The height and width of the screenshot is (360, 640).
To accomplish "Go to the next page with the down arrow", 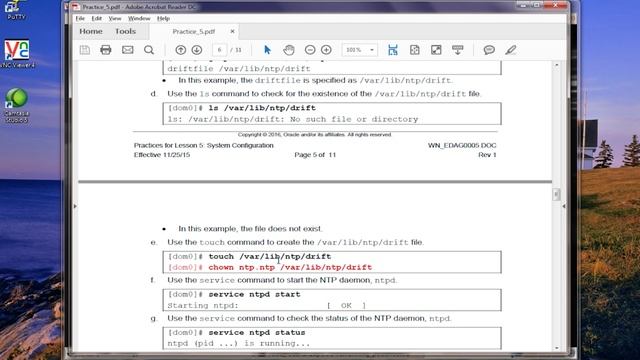I will point(197,50).
